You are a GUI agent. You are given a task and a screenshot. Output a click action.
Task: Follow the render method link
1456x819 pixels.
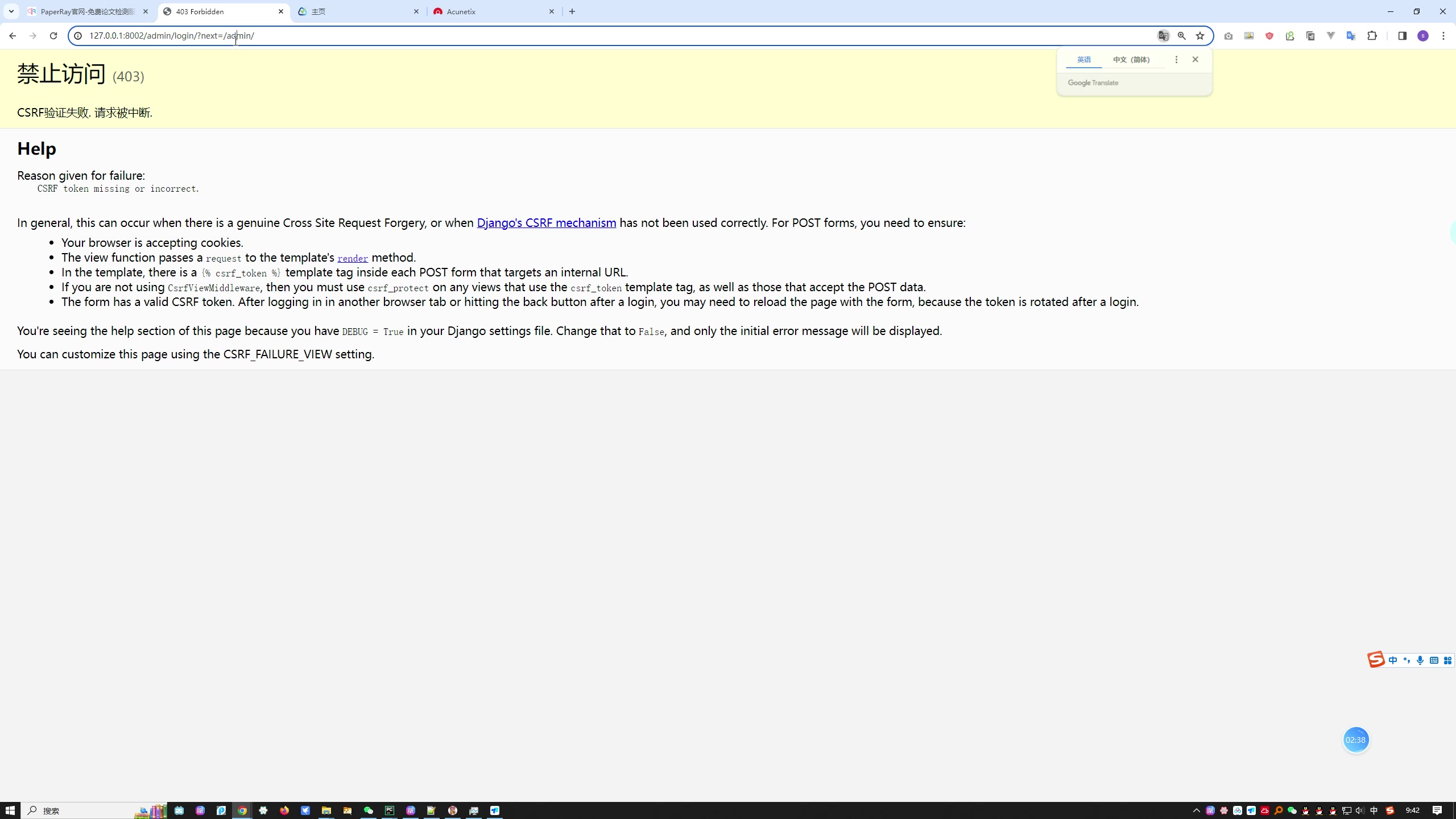click(353, 258)
